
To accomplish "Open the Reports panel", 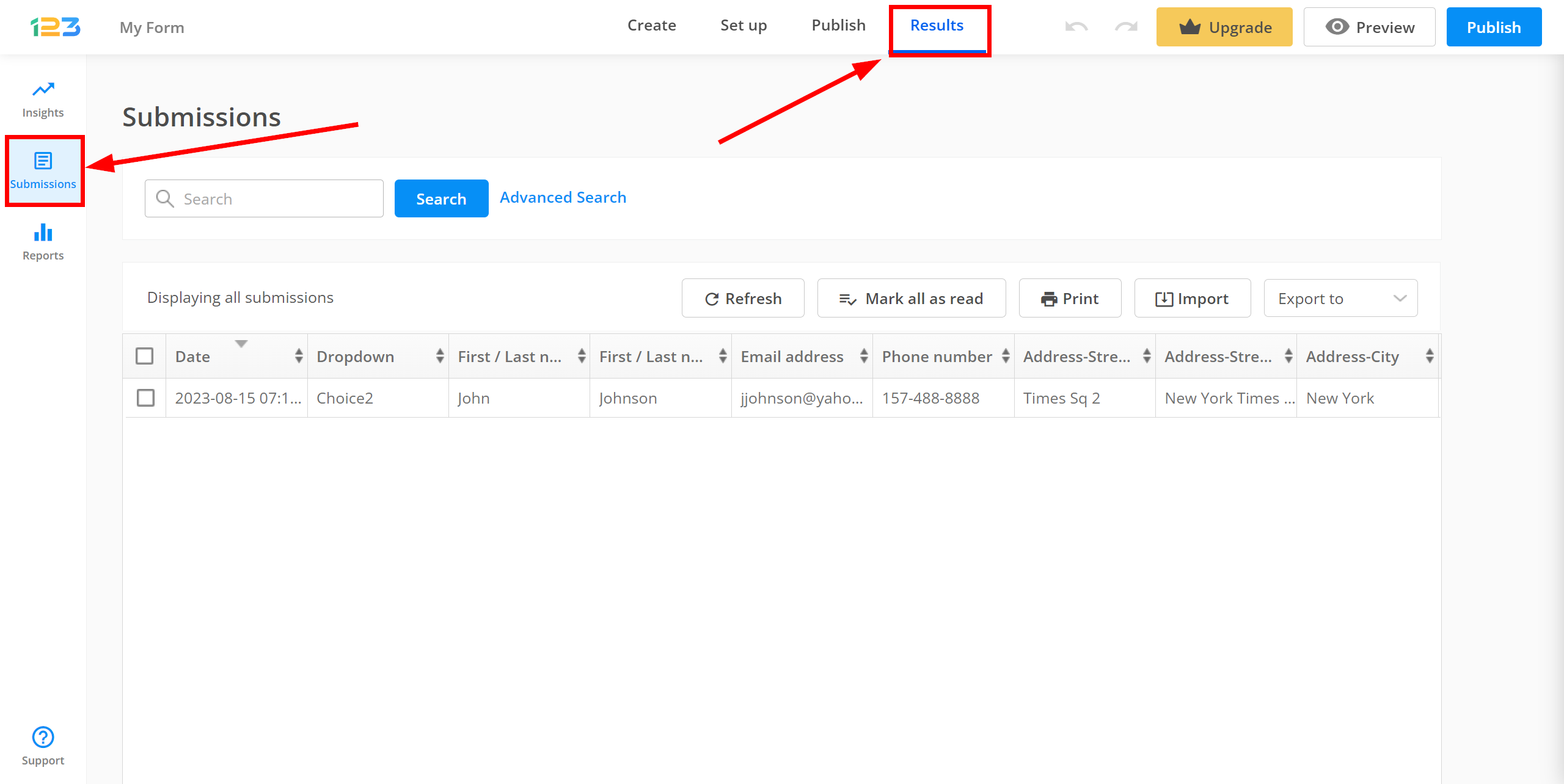I will tap(43, 240).
